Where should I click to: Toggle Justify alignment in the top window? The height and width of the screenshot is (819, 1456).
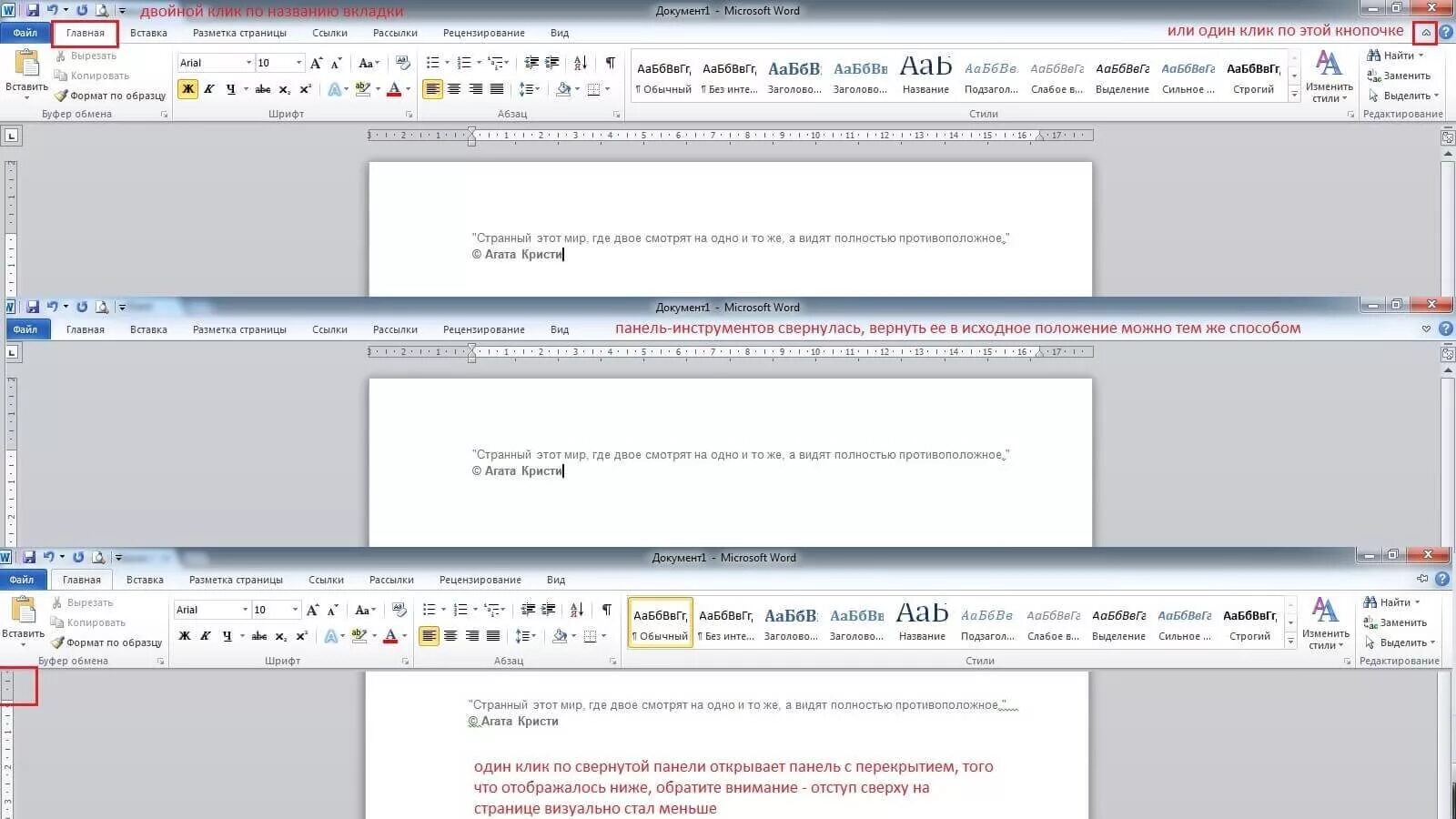click(x=497, y=89)
